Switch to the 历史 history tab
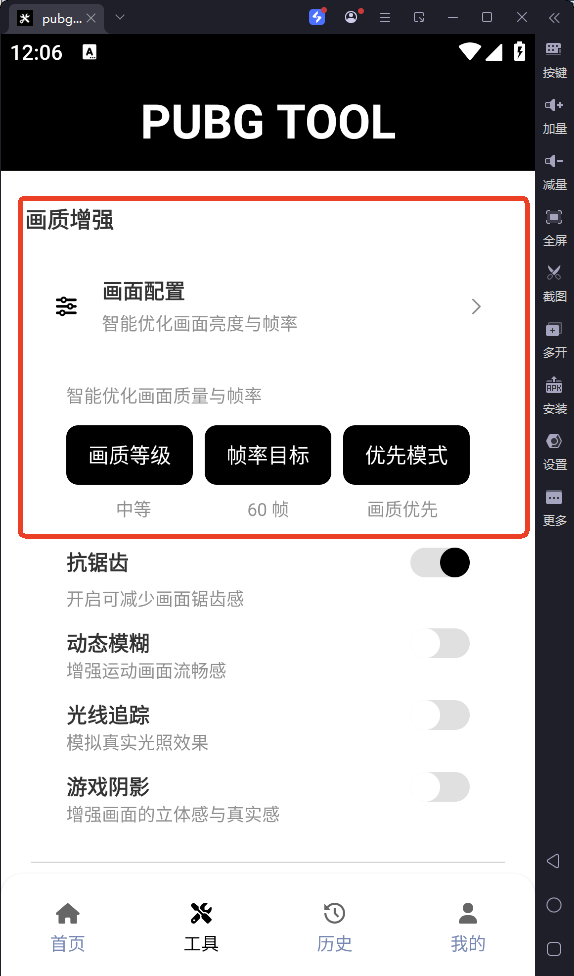Viewport: 574px width, 976px height. point(334,929)
